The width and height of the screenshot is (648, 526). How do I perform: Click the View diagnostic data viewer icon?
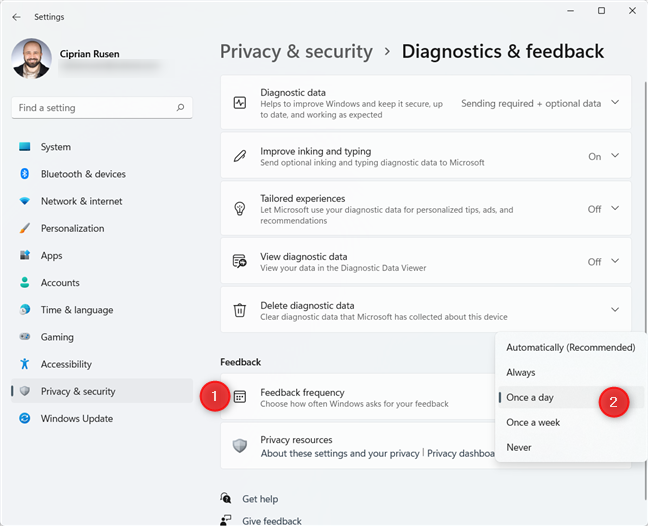[240, 261]
